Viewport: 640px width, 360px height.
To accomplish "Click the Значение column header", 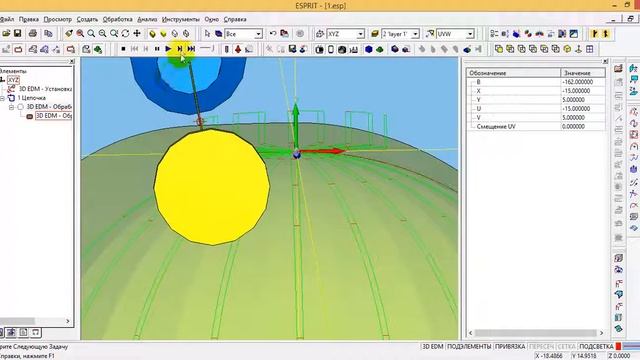I will pos(583,73).
